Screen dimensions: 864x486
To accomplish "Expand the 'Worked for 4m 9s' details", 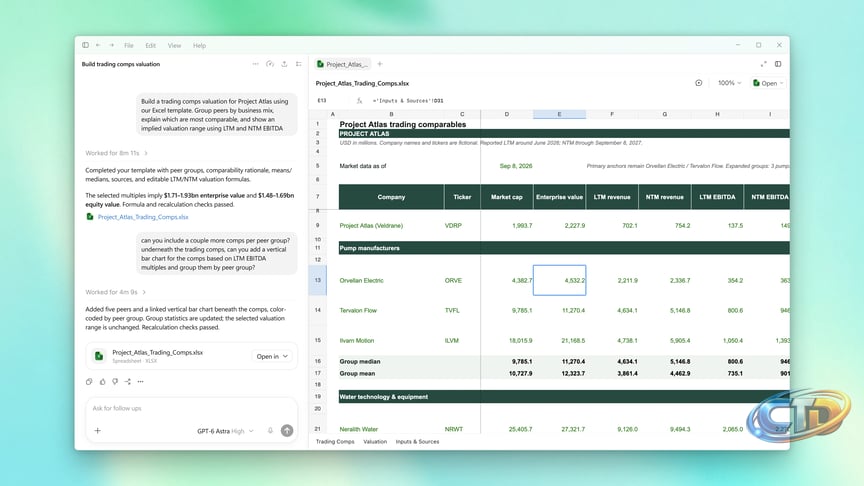I will tap(115, 292).
